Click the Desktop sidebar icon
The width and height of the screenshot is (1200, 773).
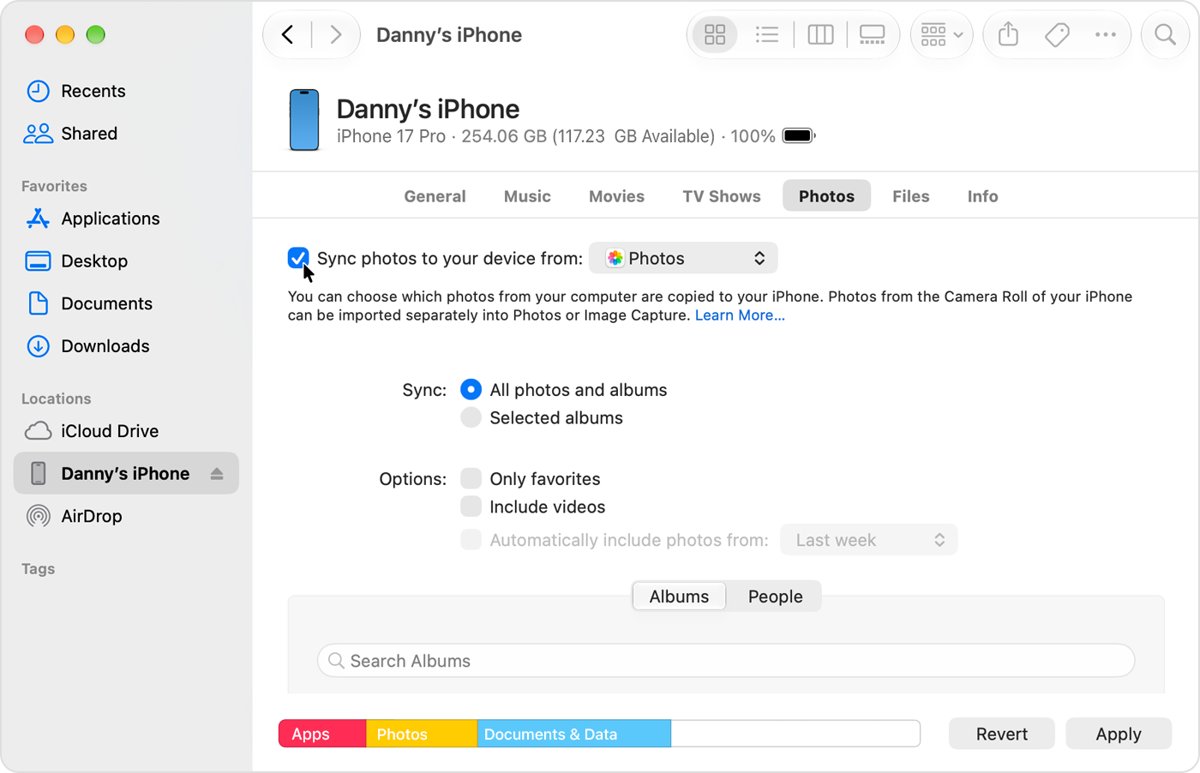(x=38, y=261)
